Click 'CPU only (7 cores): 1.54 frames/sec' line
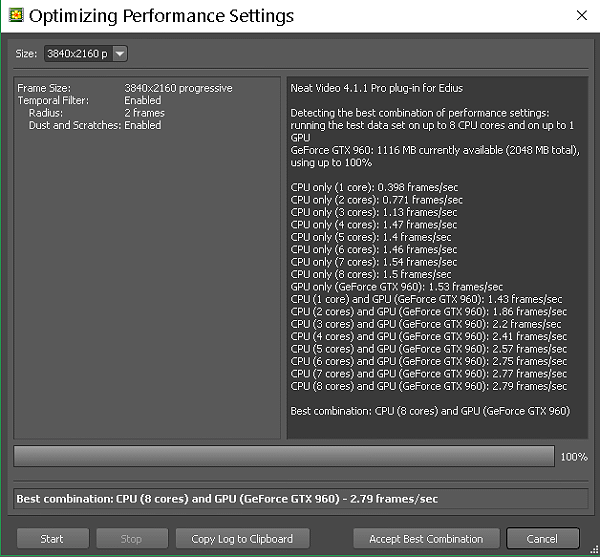600x557 pixels. pyautogui.click(x=374, y=262)
